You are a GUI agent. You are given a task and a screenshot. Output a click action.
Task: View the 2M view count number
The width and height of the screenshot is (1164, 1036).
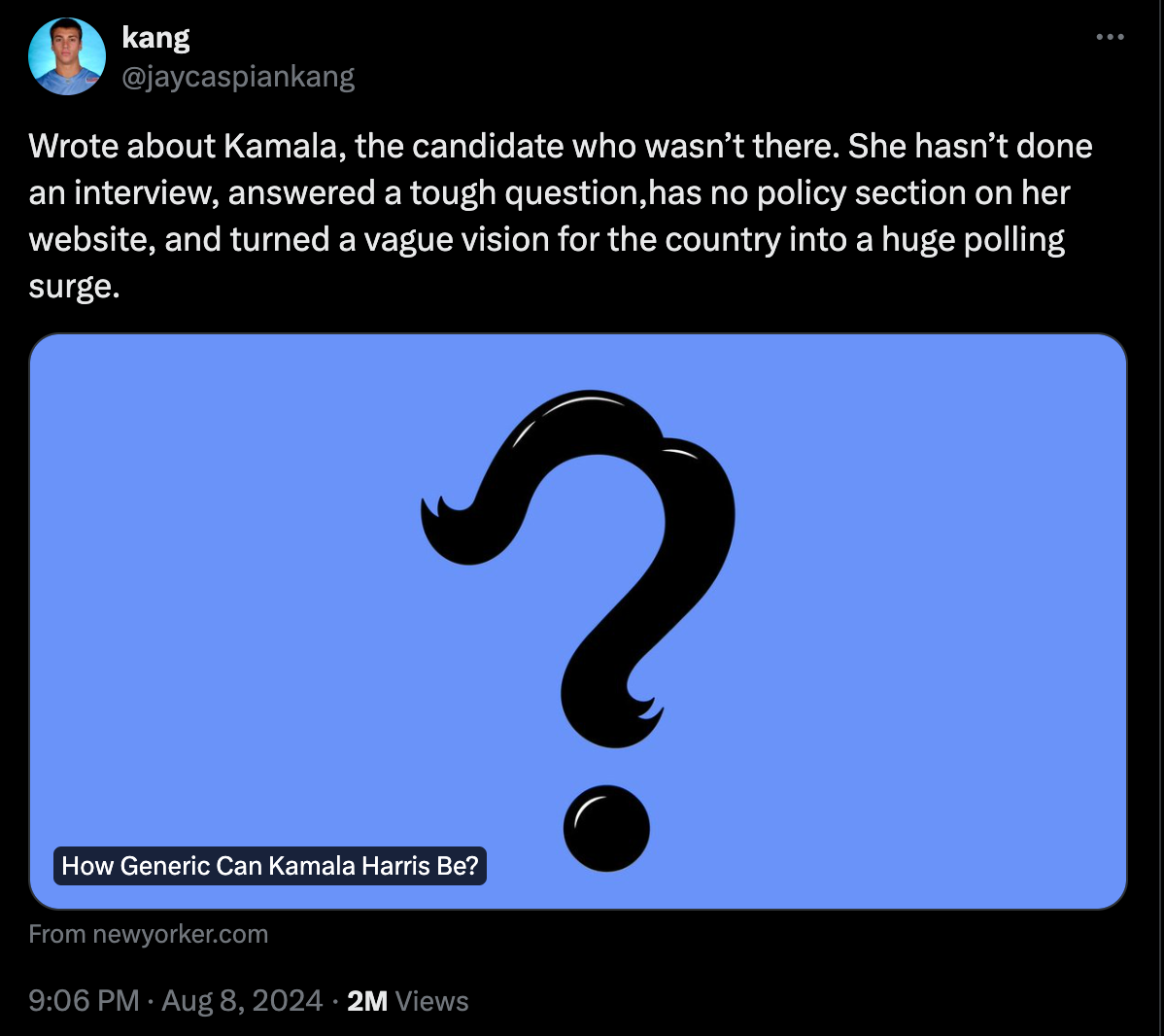click(x=367, y=1001)
